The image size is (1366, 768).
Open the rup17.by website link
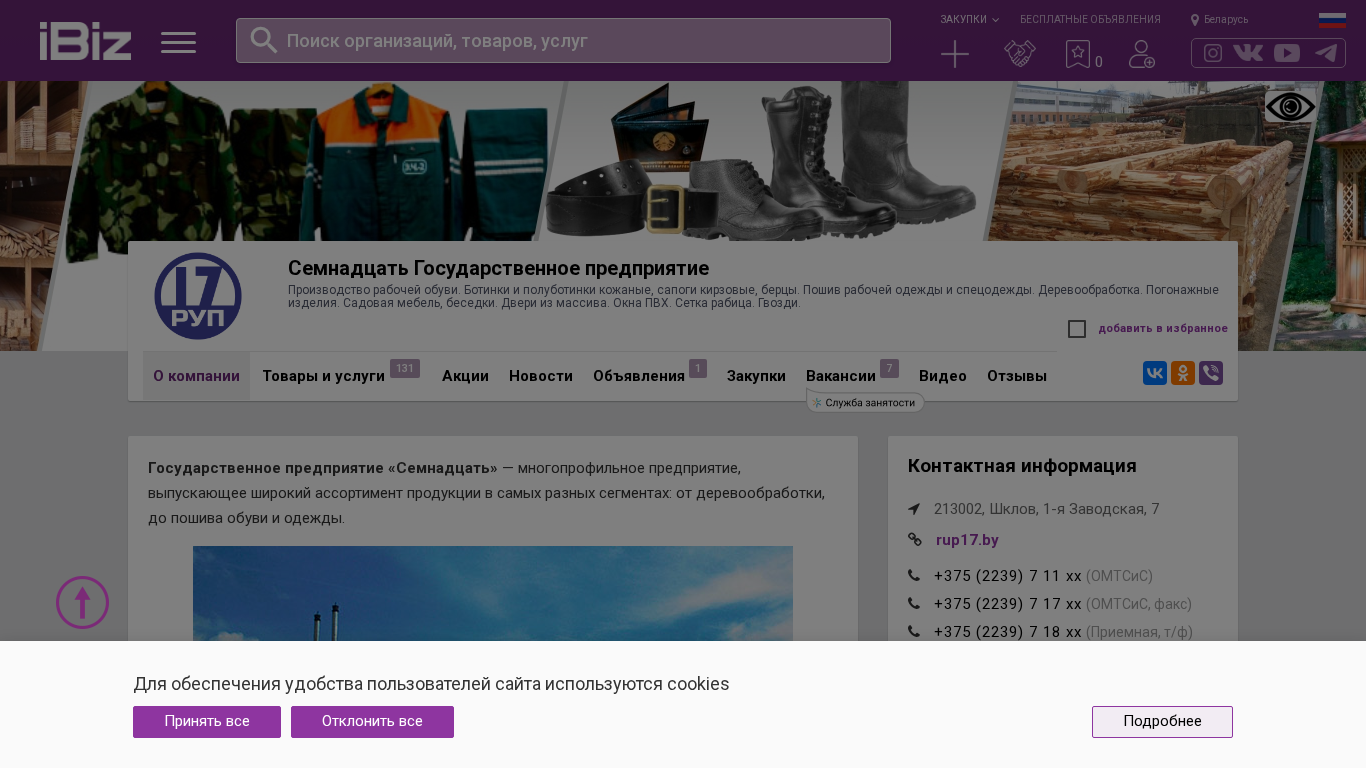click(x=967, y=540)
